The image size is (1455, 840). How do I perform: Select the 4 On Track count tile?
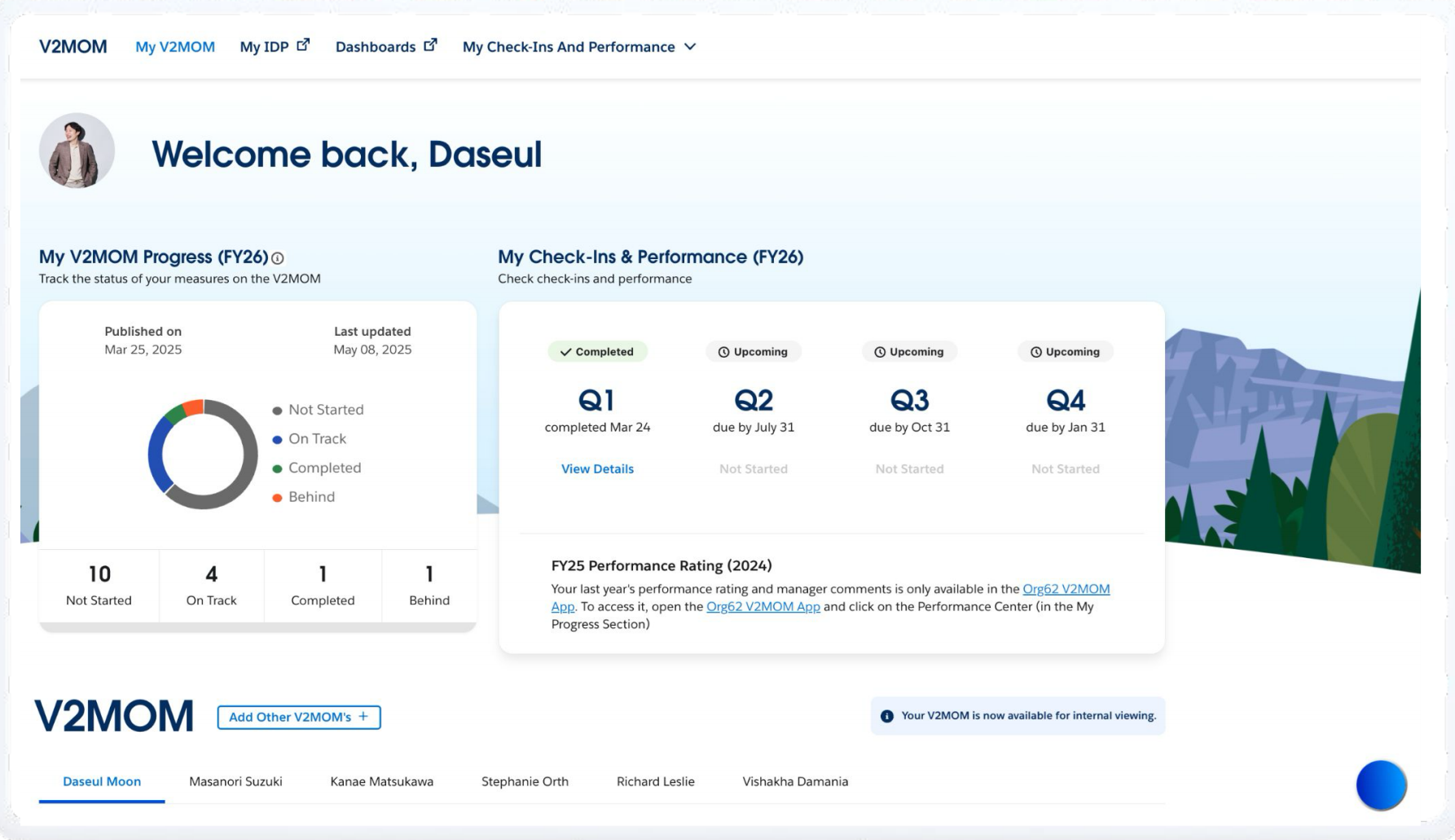212,586
